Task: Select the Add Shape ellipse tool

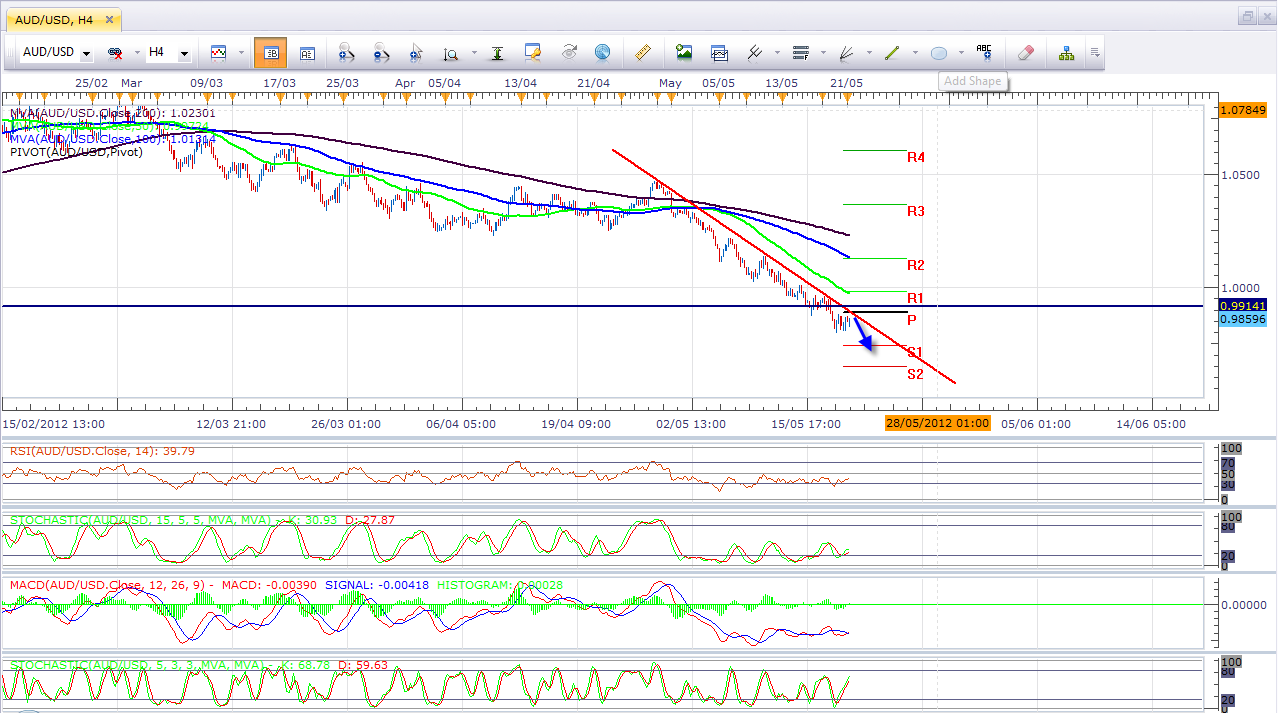Action: coord(939,53)
